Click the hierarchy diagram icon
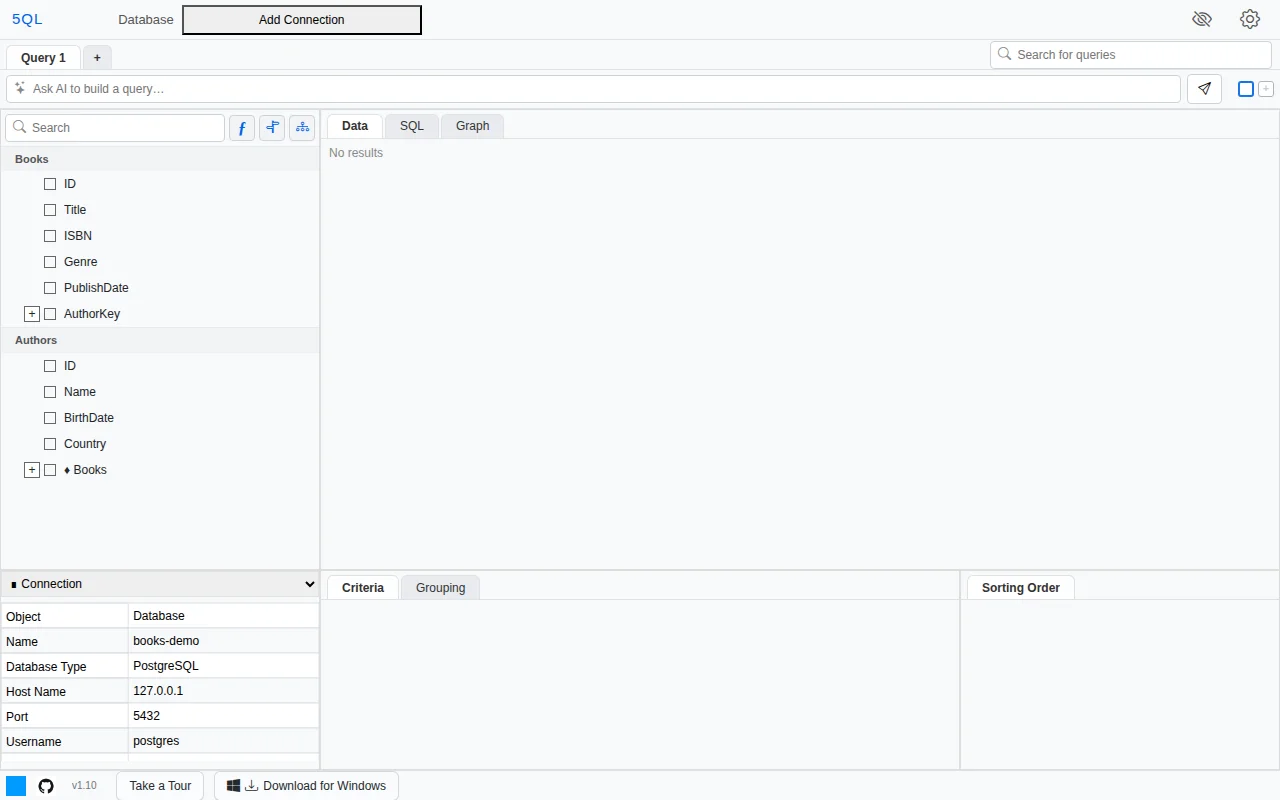The height and width of the screenshot is (800, 1280). 302,128
